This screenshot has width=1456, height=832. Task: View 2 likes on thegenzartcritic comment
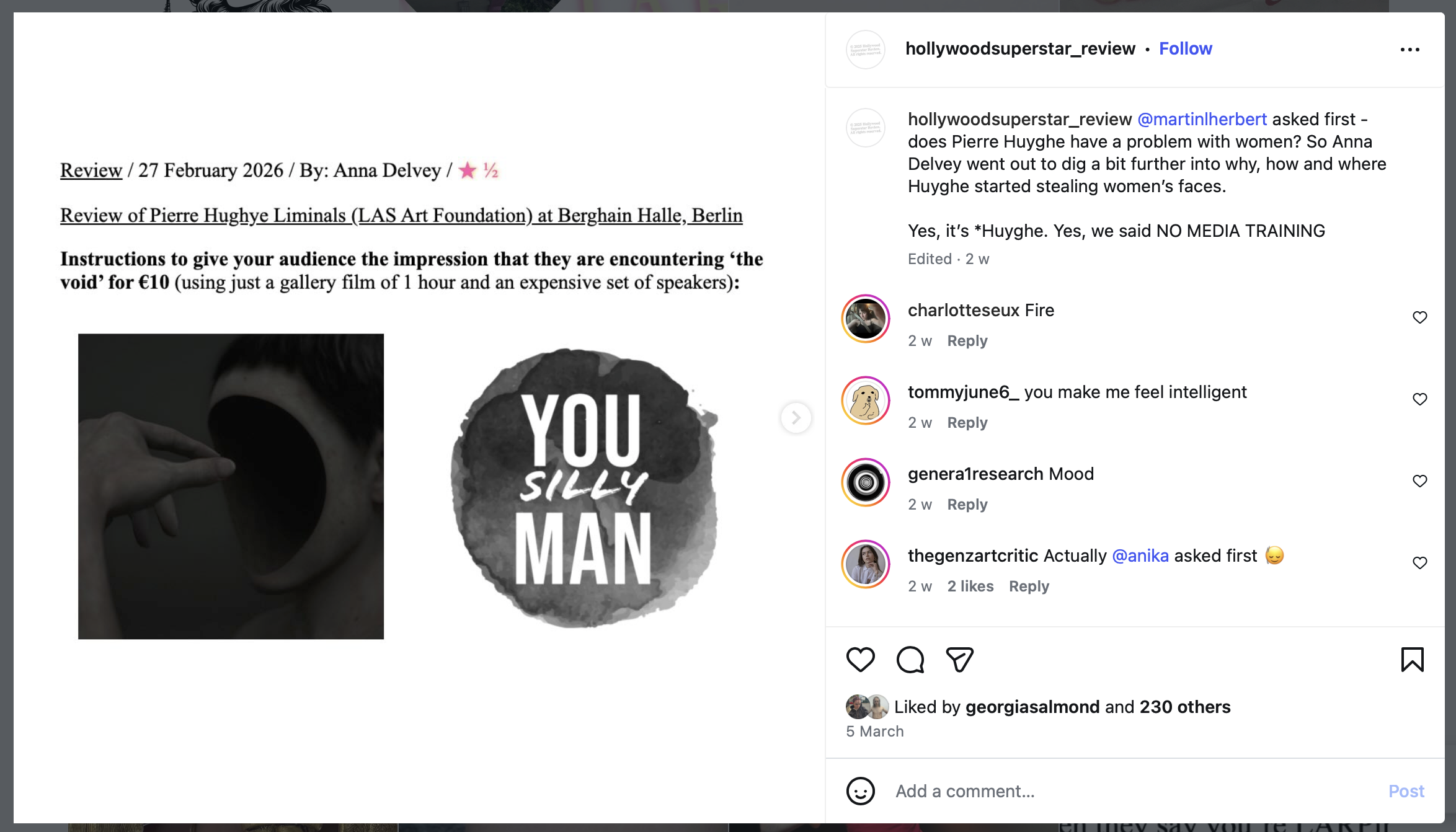(970, 586)
